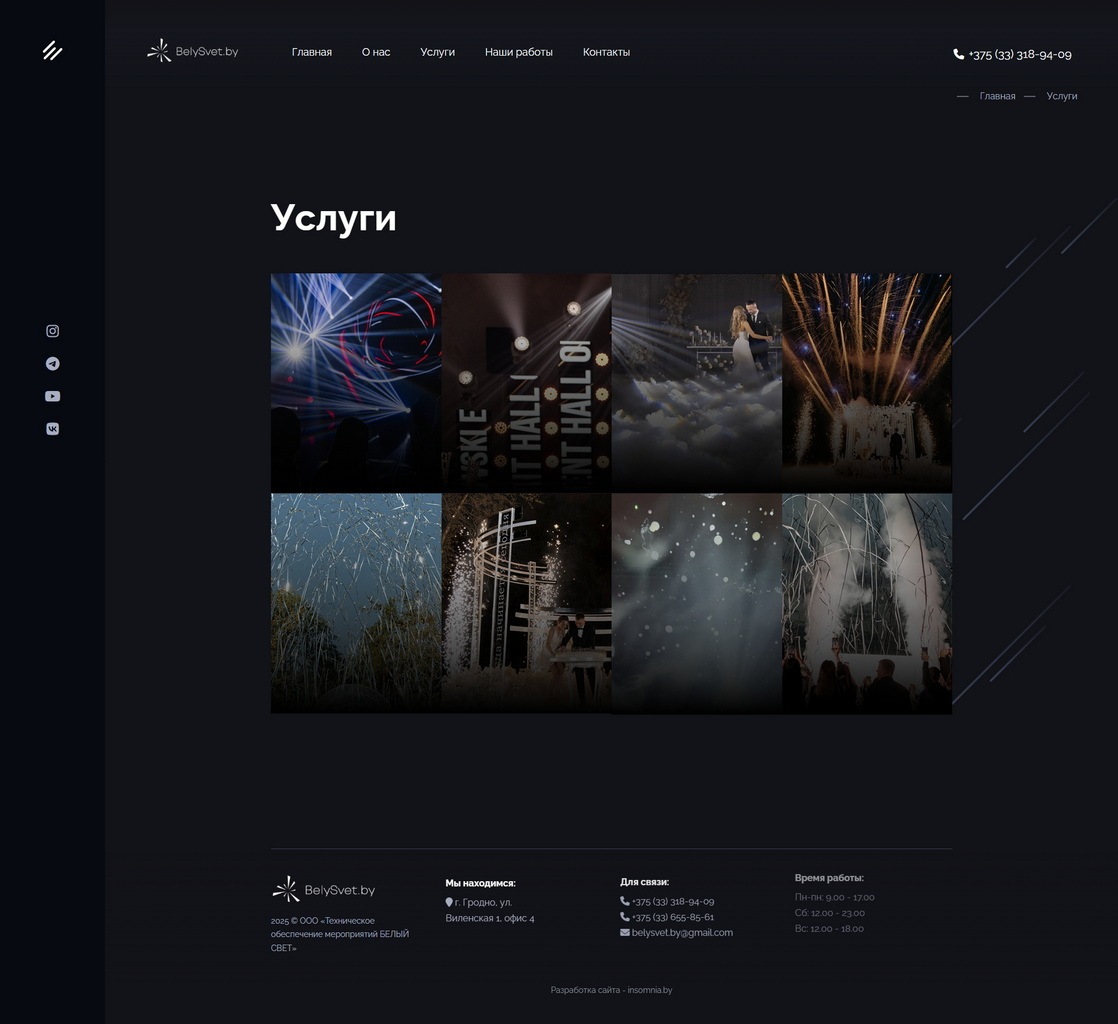Select Услуги in the navigation bar
The height and width of the screenshot is (1024, 1118).
pyautogui.click(x=437, y=52)
